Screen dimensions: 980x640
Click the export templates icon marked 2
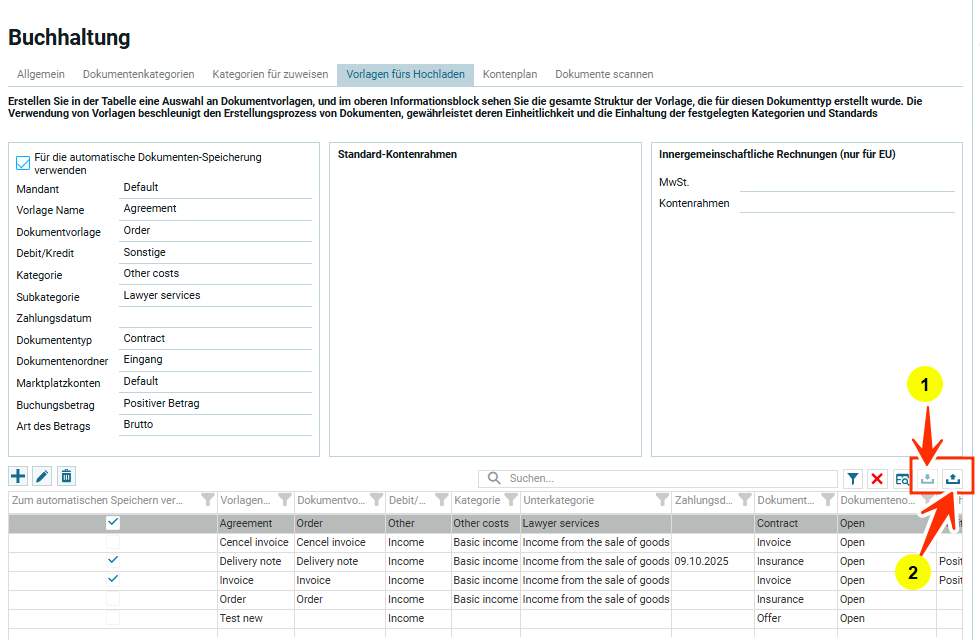(953, 479)
